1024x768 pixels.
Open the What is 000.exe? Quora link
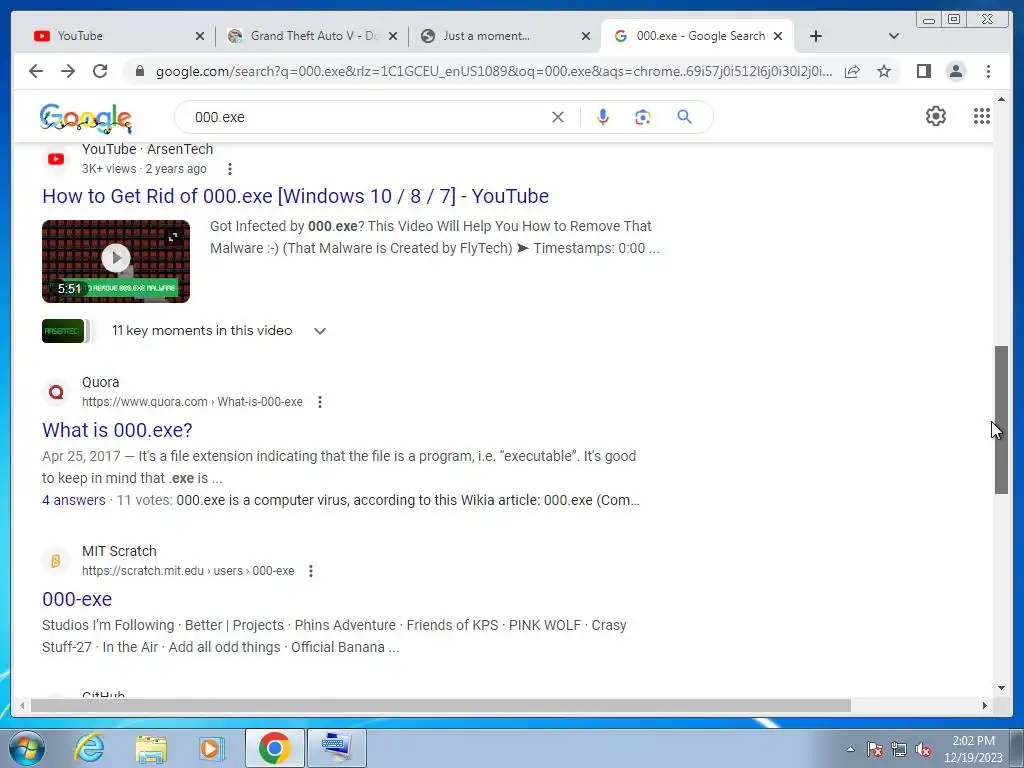tap(117, 430)
